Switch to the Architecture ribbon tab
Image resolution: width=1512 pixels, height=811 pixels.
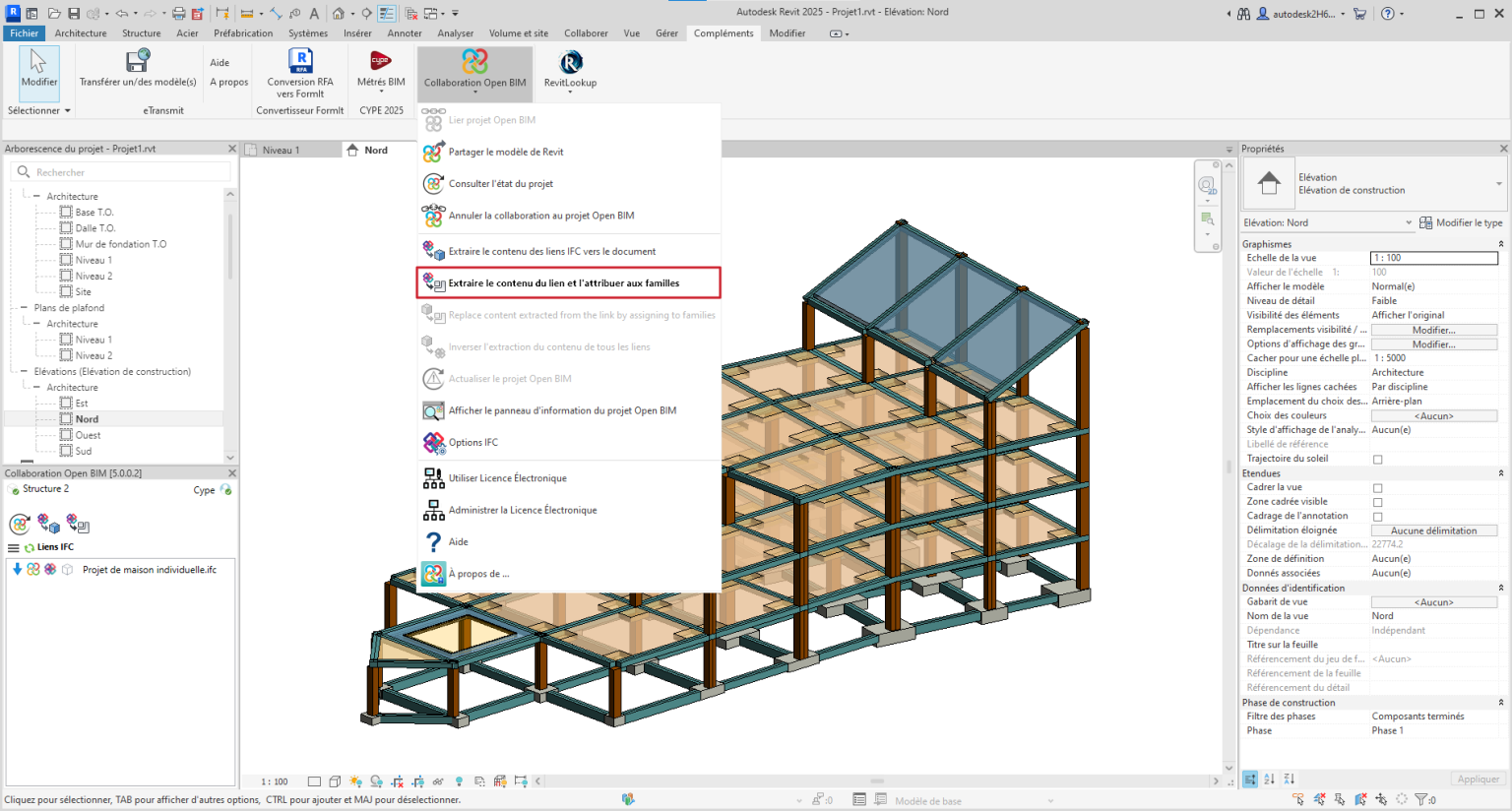(80, 32)
